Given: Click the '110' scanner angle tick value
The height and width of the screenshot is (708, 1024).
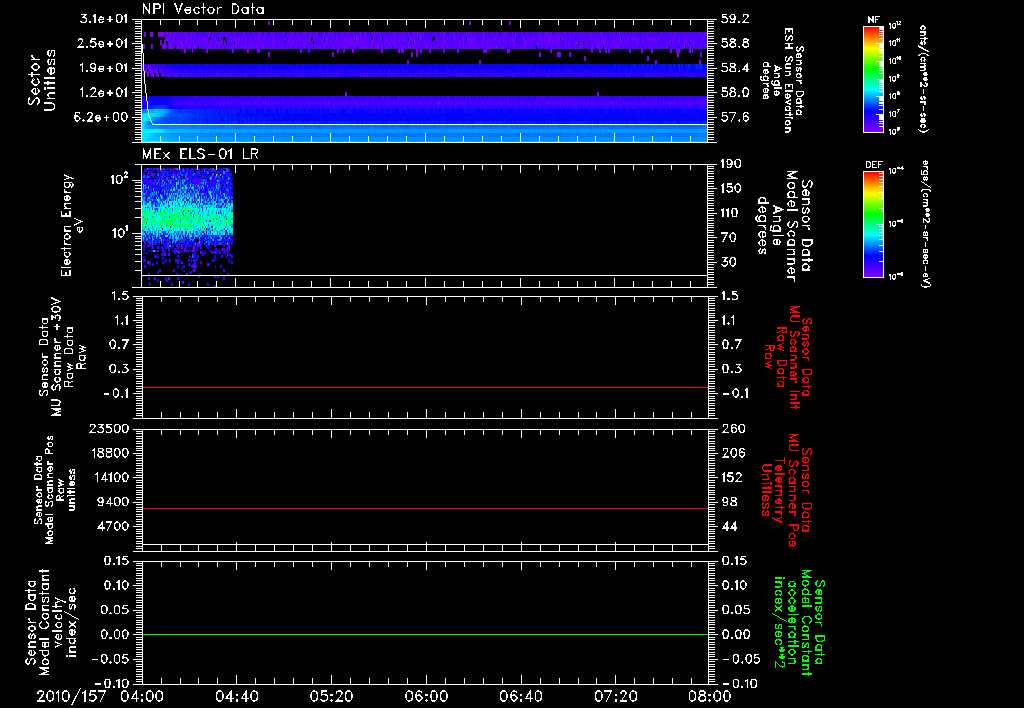Looking at the screenshot, I should pos(731,213).
